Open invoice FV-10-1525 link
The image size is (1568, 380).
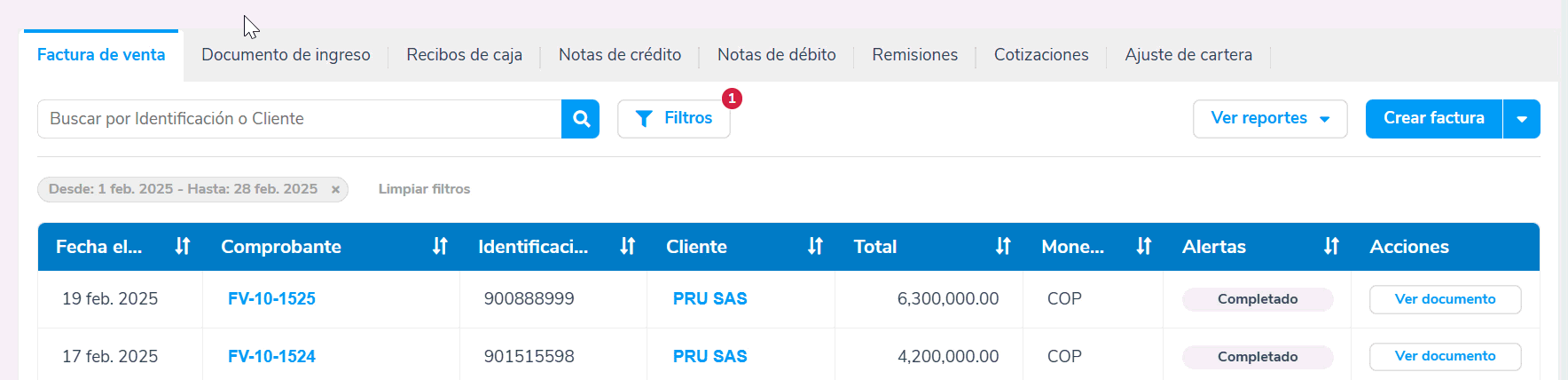click(x=271, y=299)
